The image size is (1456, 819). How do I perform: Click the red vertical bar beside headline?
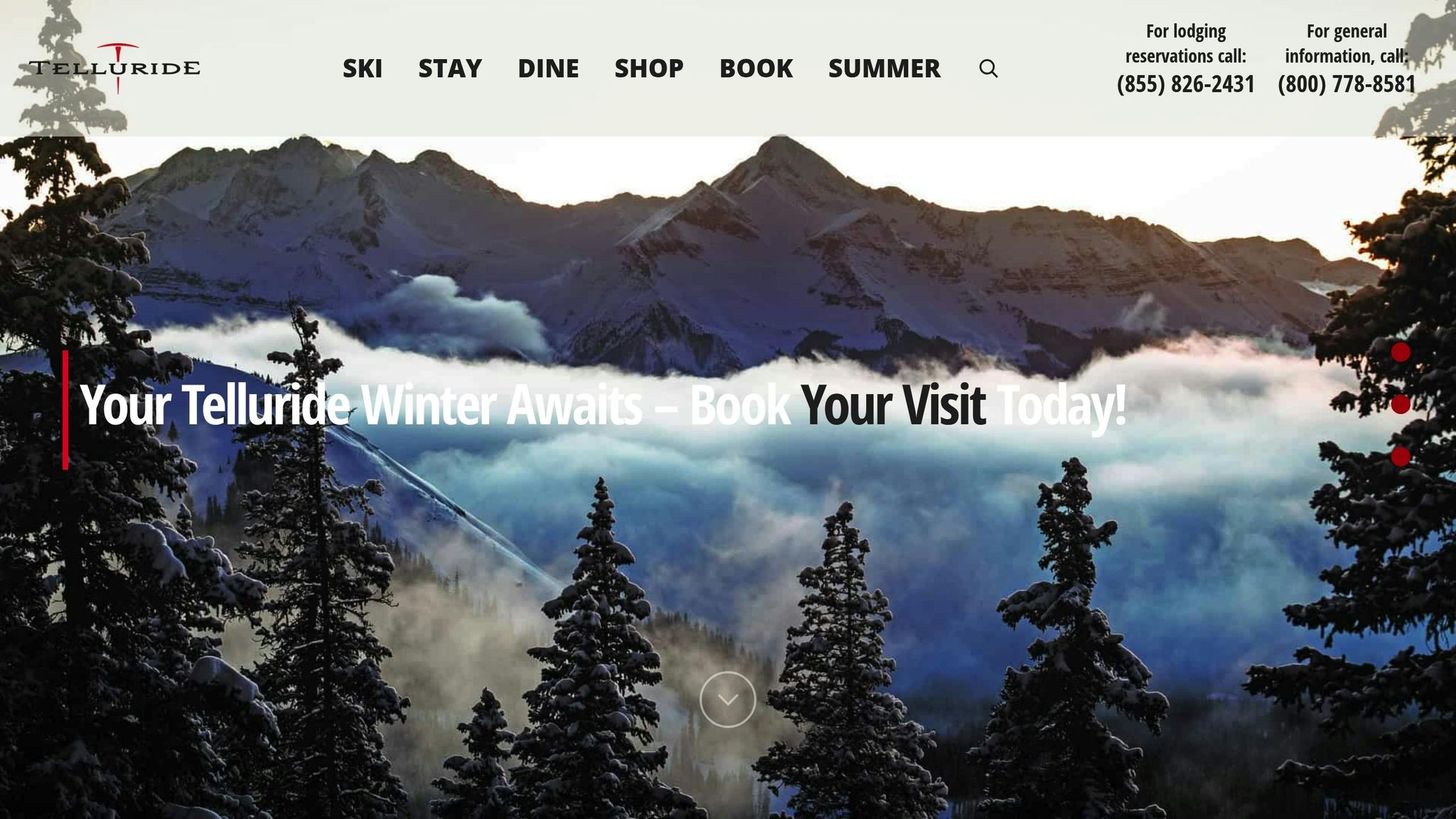(x=65, y=409)
